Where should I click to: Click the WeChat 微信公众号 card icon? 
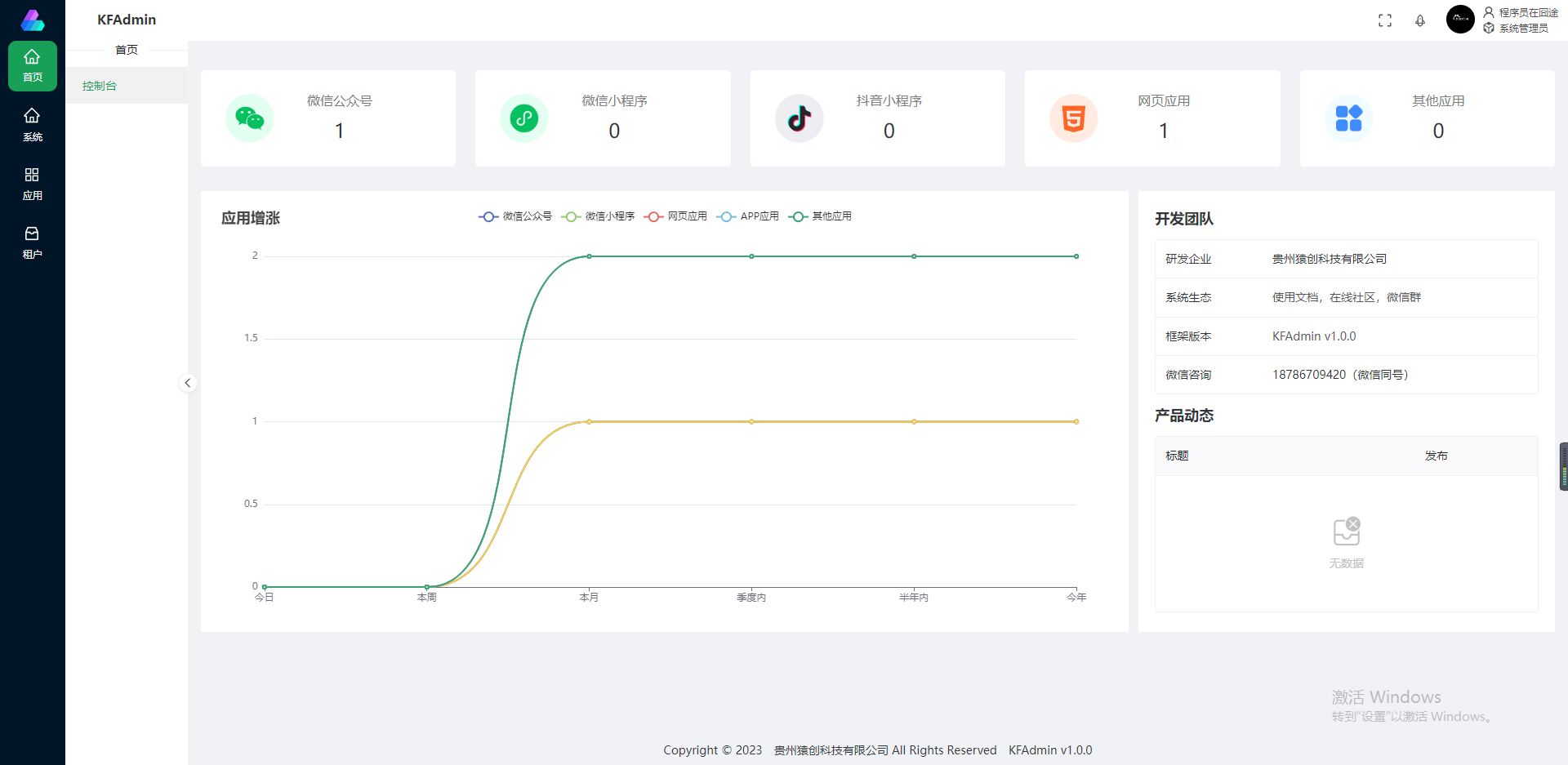click(249, 118)
